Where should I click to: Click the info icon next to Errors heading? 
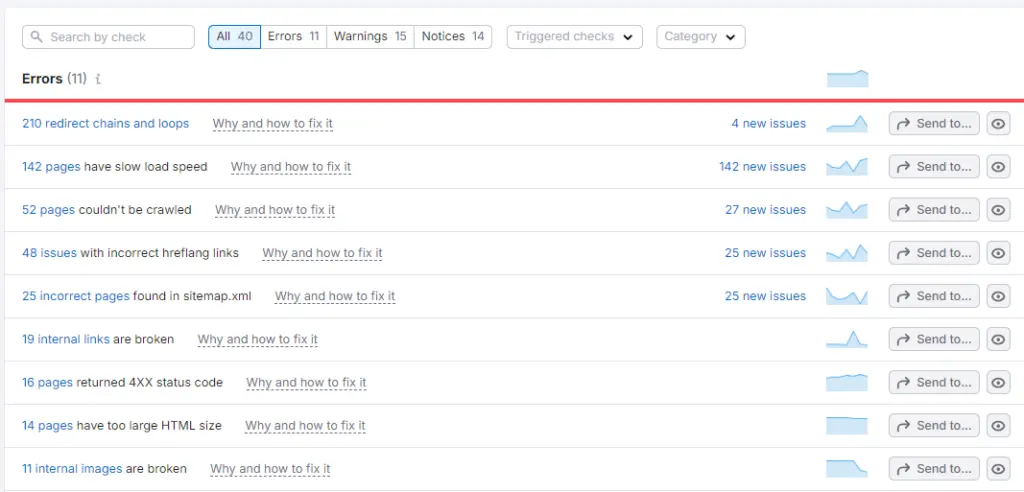click(98, 79)
